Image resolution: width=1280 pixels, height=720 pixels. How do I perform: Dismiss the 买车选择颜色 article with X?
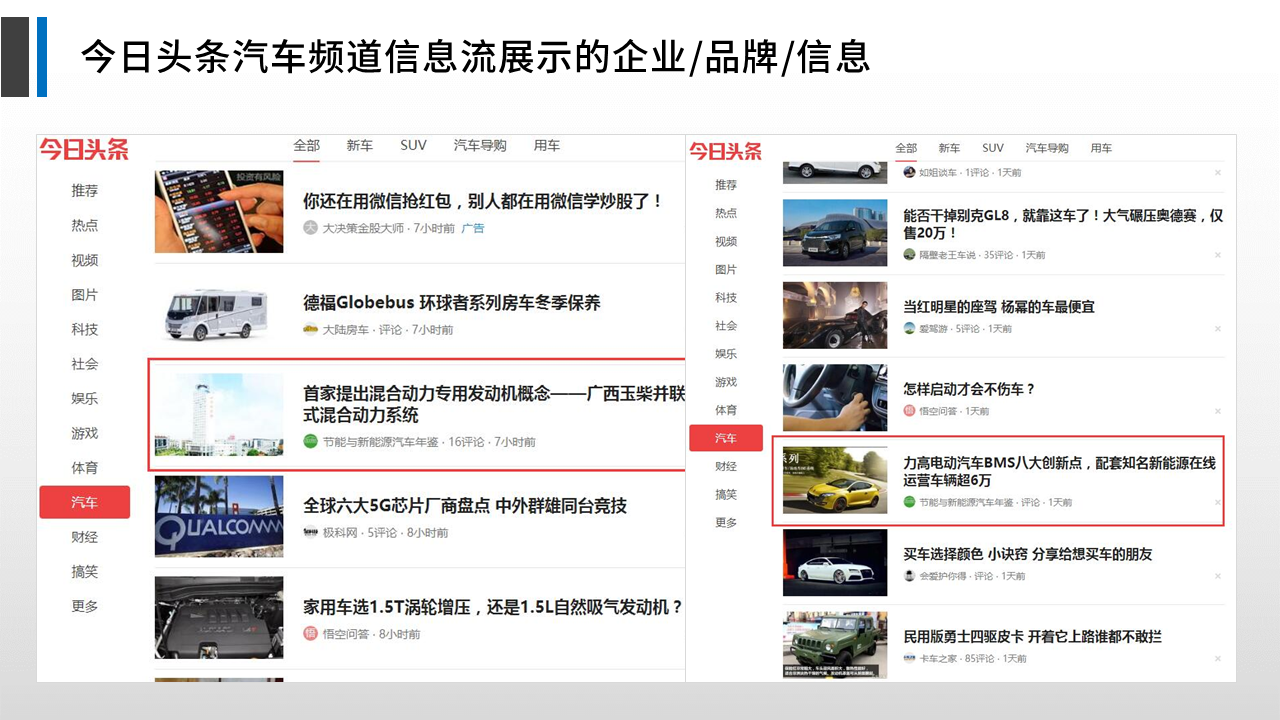(x=1217, y=576)
